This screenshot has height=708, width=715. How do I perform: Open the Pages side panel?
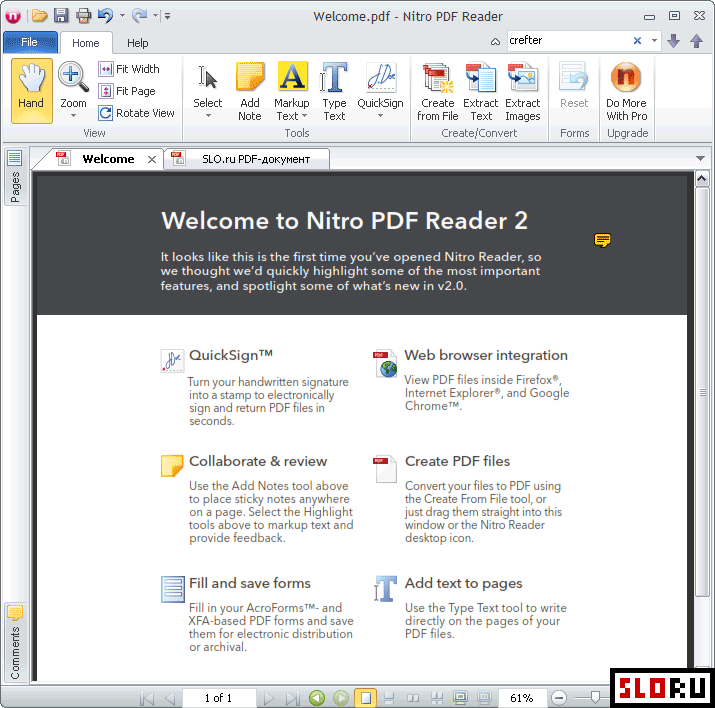pos(15,176)
